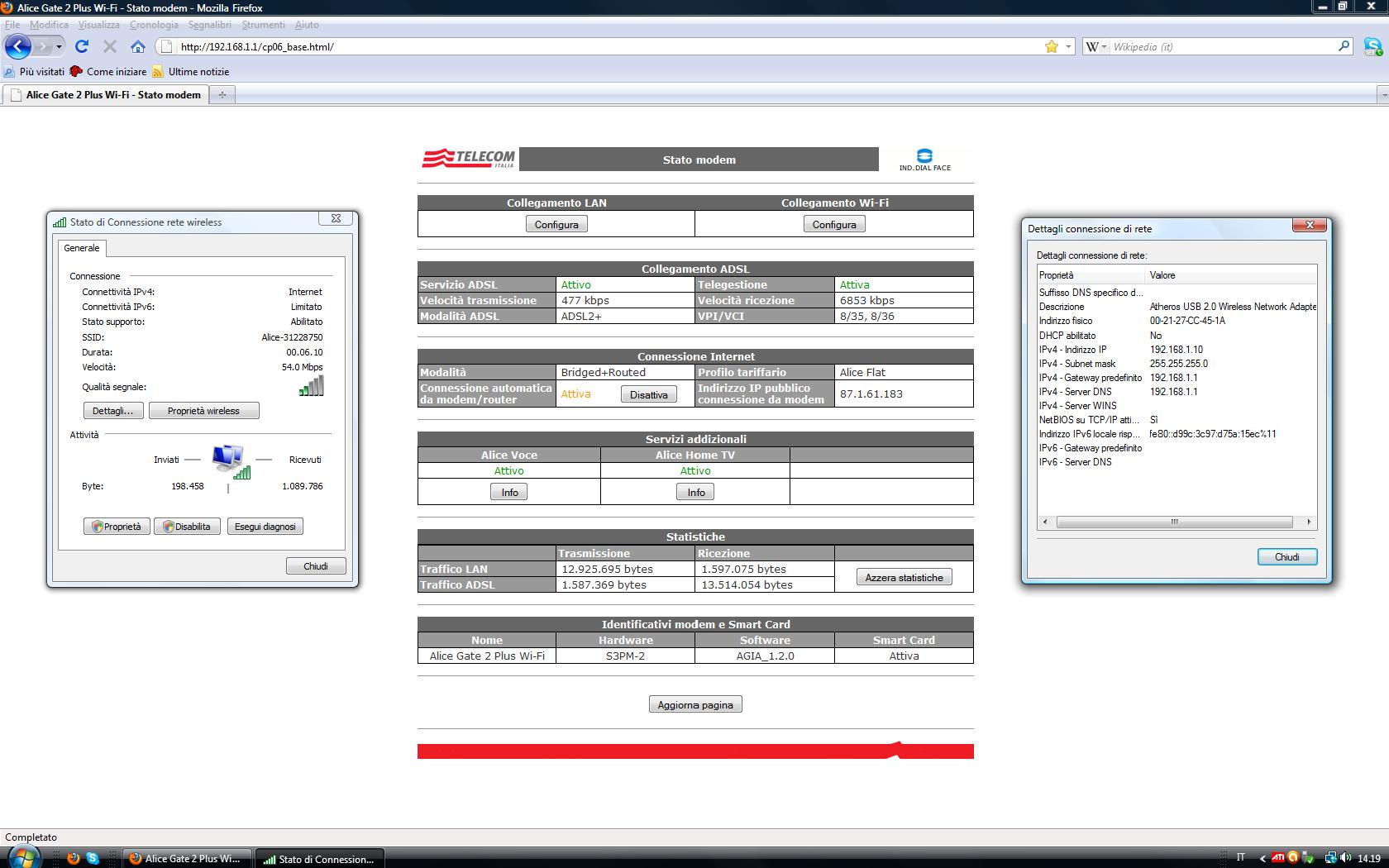This screenshot has height=868, width=1389.
Task: Open the File menu
Action: 12,25
